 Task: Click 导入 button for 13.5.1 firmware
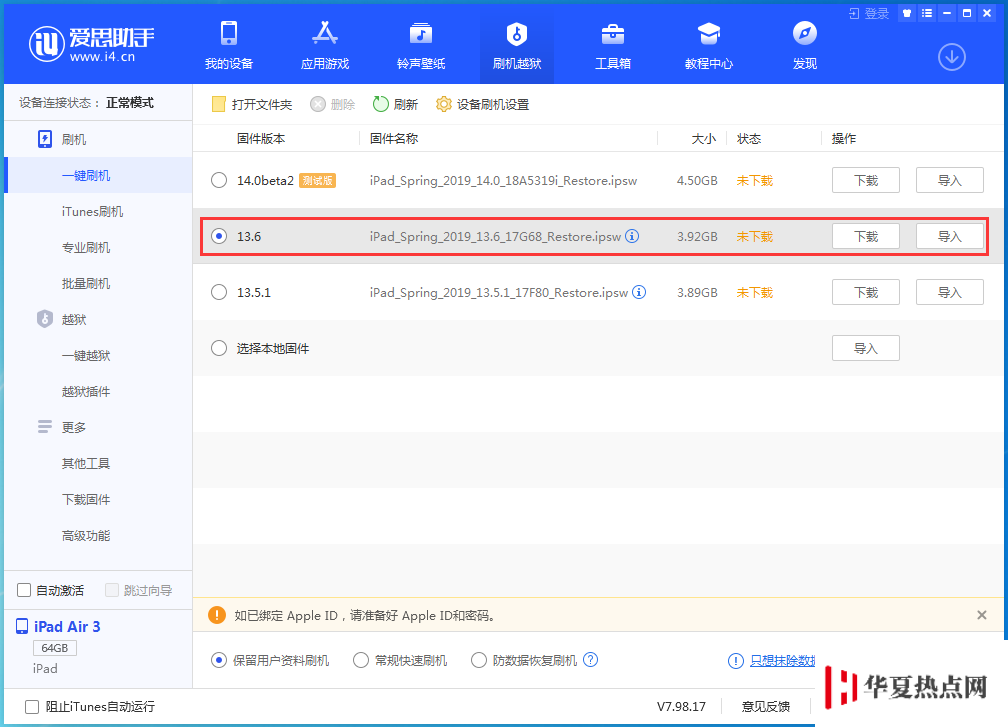click(950, 292)
